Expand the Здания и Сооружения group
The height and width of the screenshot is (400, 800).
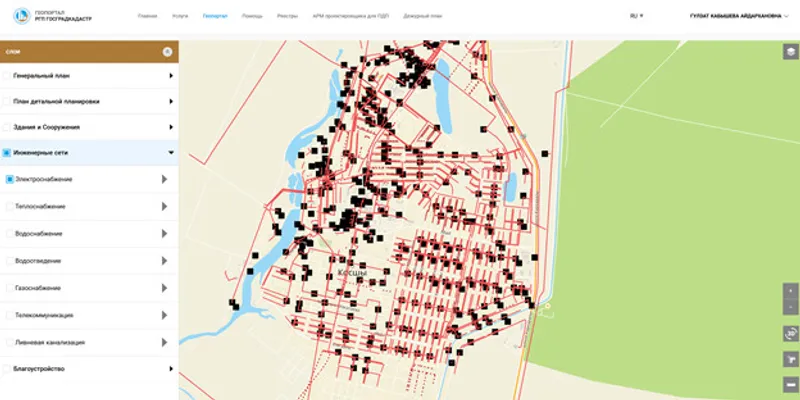click(x=171, y=127)
